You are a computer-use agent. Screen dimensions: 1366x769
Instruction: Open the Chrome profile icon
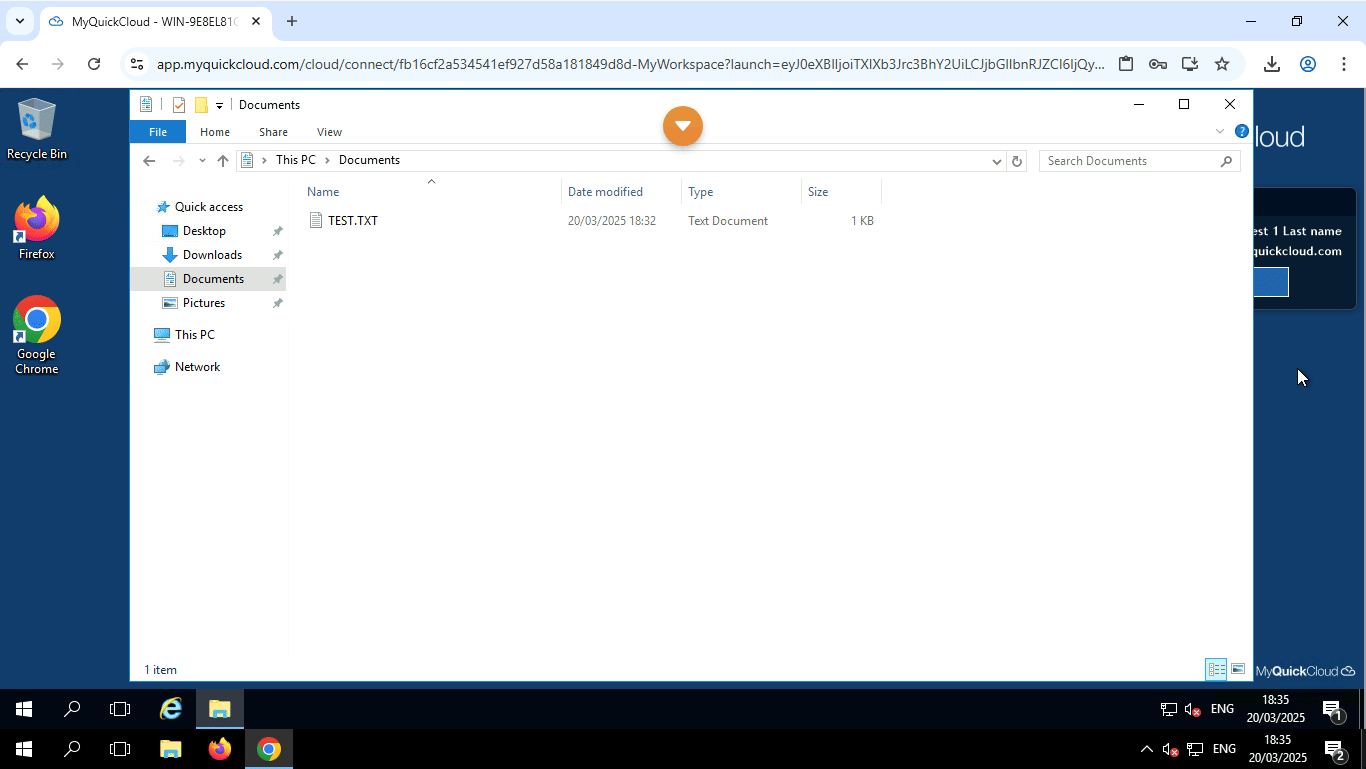coord(1308,64)
